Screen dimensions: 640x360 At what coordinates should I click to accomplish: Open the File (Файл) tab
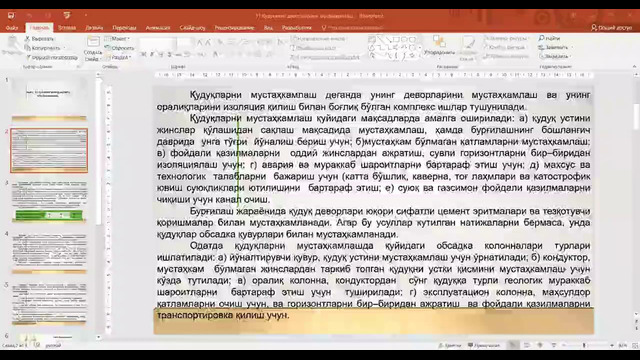click(12, 28)
